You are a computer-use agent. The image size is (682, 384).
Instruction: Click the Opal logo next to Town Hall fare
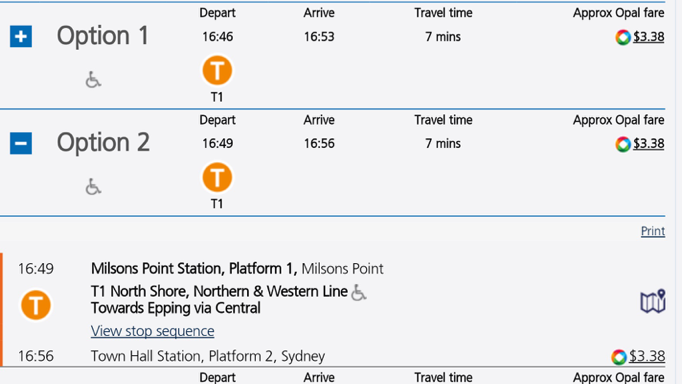[618, 357]
